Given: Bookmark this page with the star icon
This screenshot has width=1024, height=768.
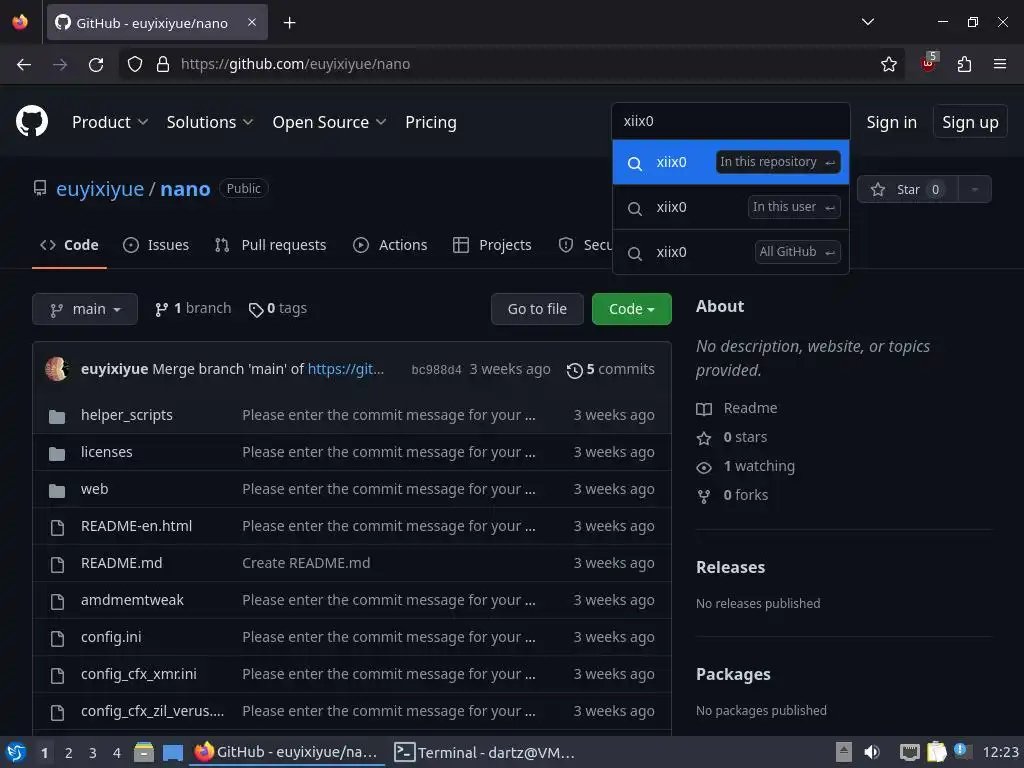Looking at the screenshot, I should click(888, 64).
